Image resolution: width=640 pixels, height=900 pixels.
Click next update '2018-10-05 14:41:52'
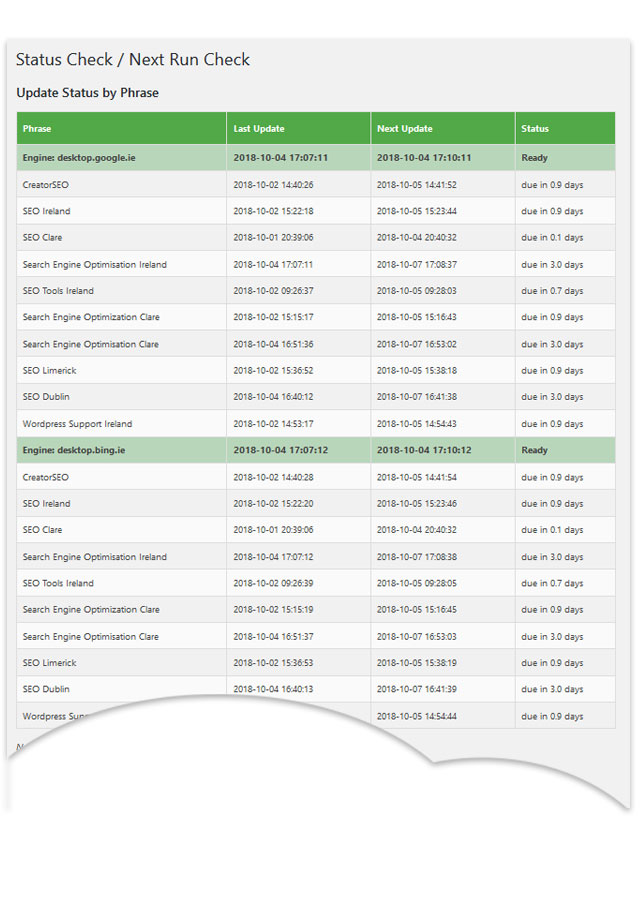417,185
